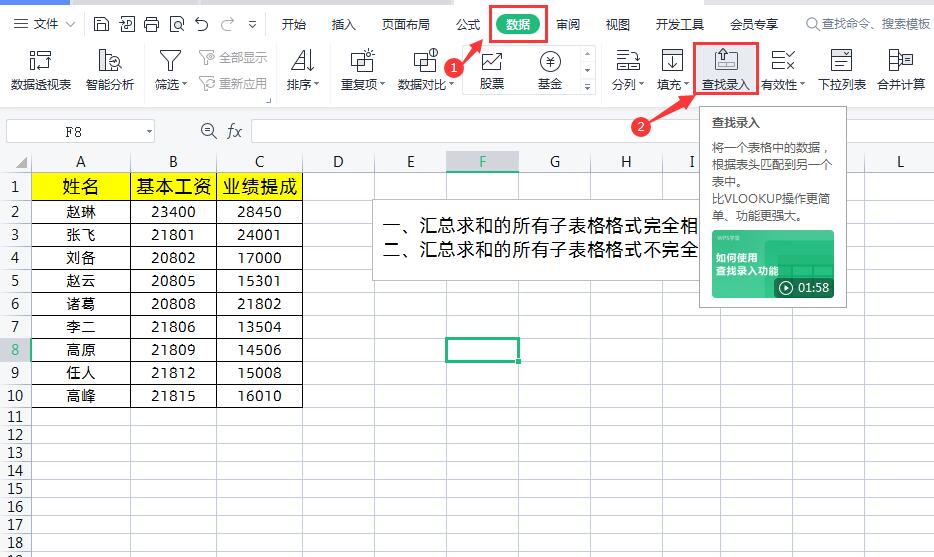This screenshot has width=934, height=557.
Task: Switch to the 插入 tab
Action: click(x=344, y=24)
